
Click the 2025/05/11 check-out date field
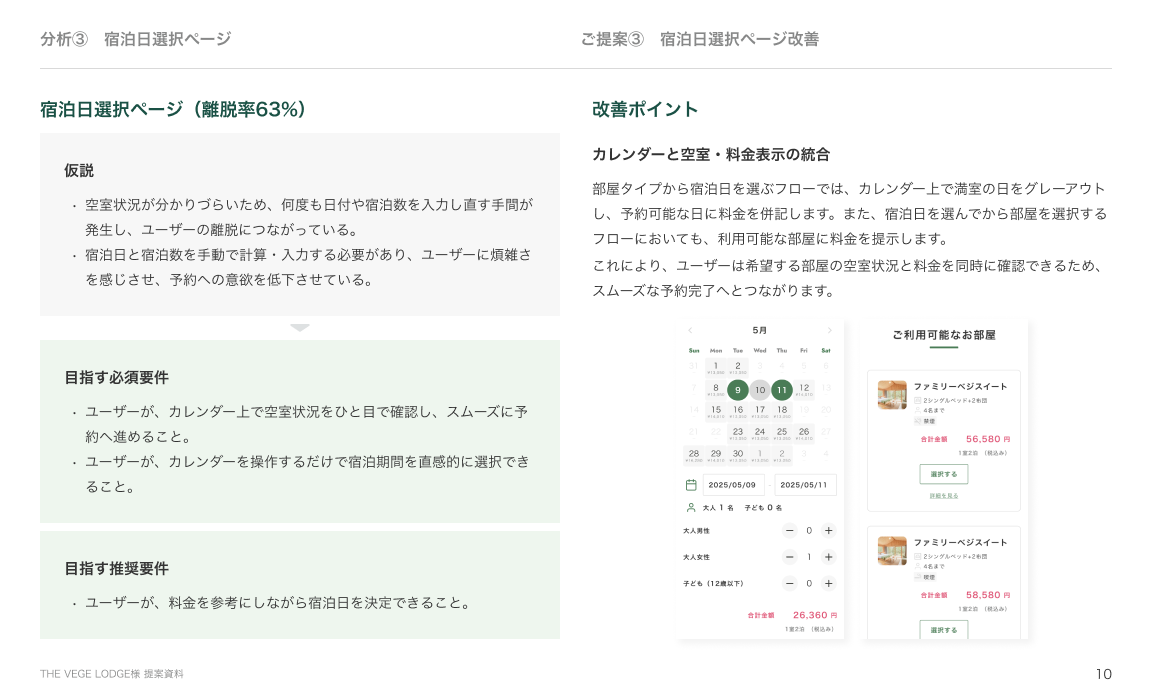click(x=805, y=485)
